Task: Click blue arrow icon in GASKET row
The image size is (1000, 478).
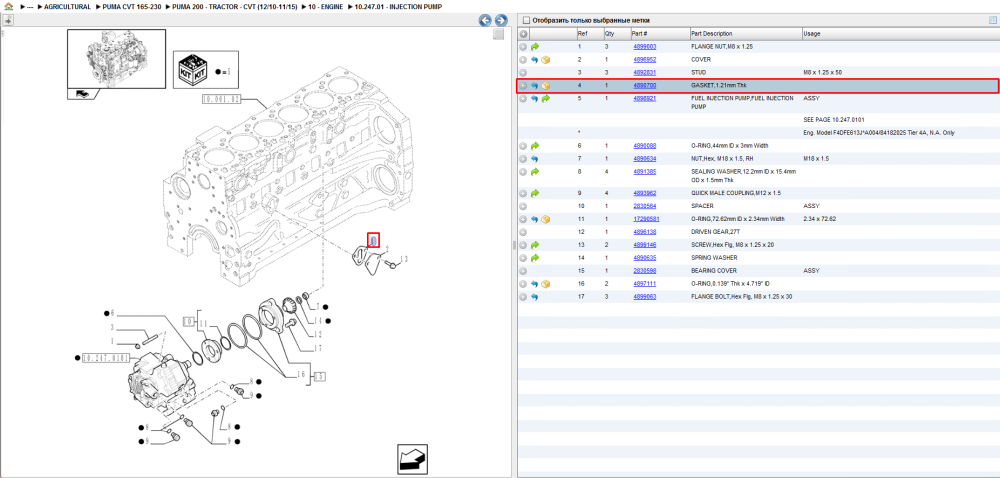Action: click(534, 85)
